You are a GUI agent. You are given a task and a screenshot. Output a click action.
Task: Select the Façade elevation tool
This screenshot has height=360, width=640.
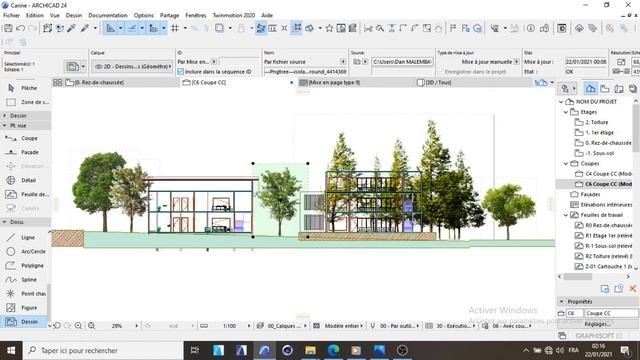tap(24, 152)
